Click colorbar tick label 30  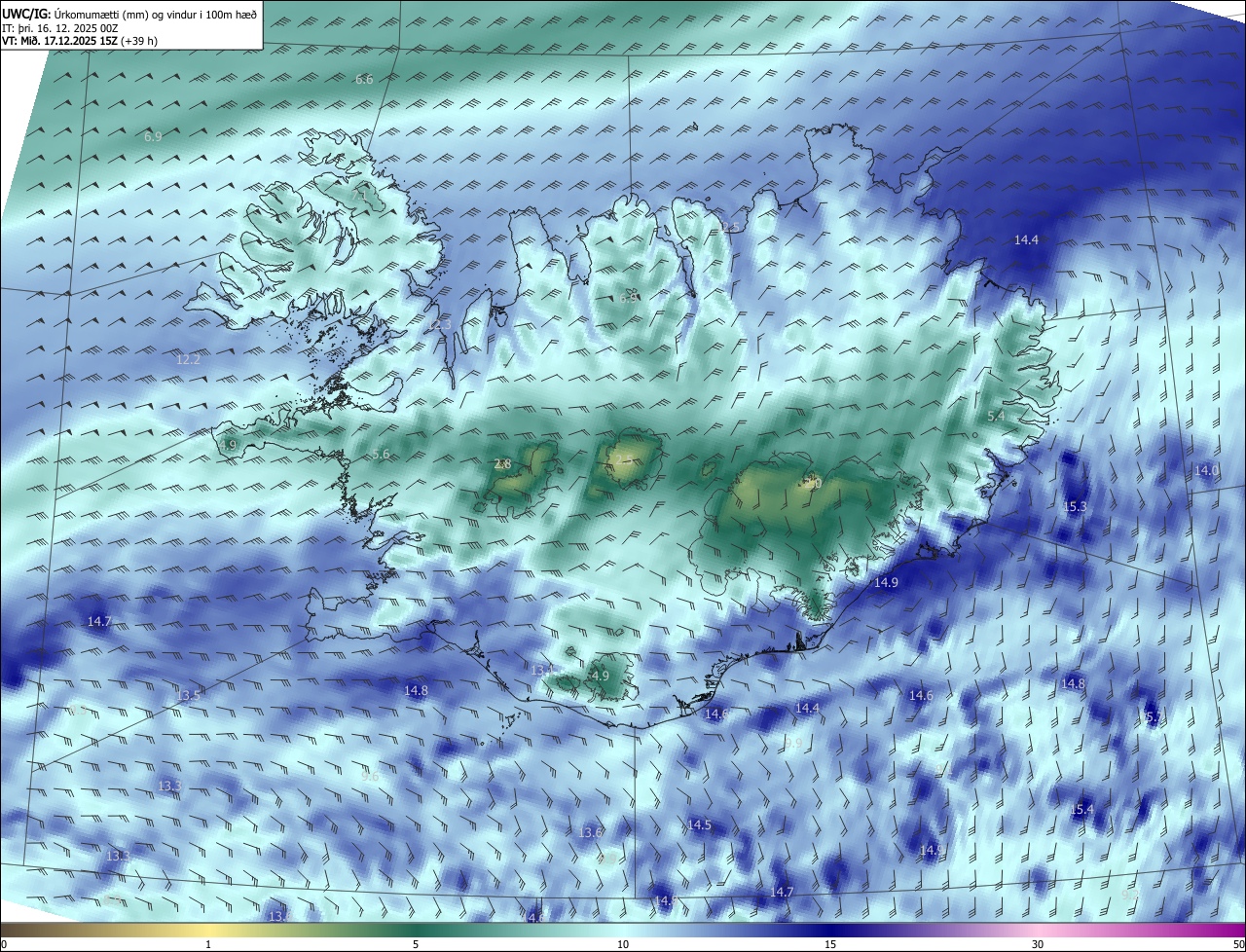click(x=1038, y=944)
